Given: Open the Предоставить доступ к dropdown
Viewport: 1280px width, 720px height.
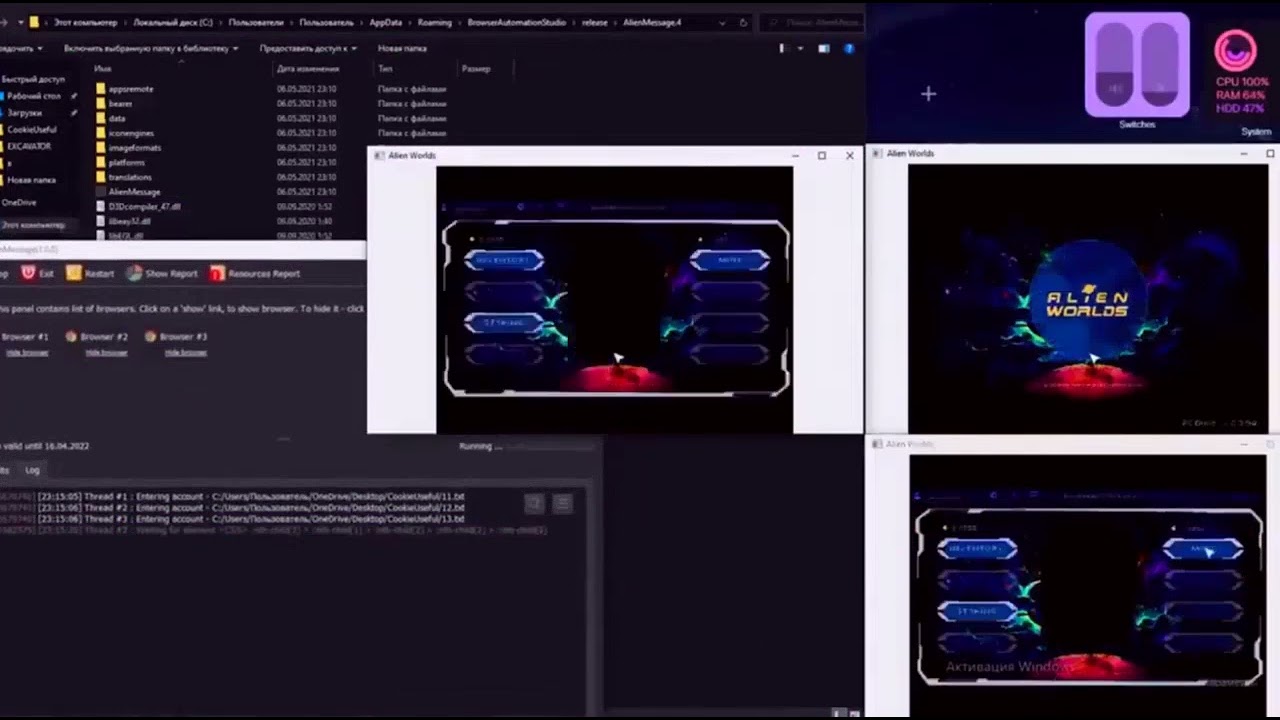Looking at the screenshot, I should (x=308, y=48).
